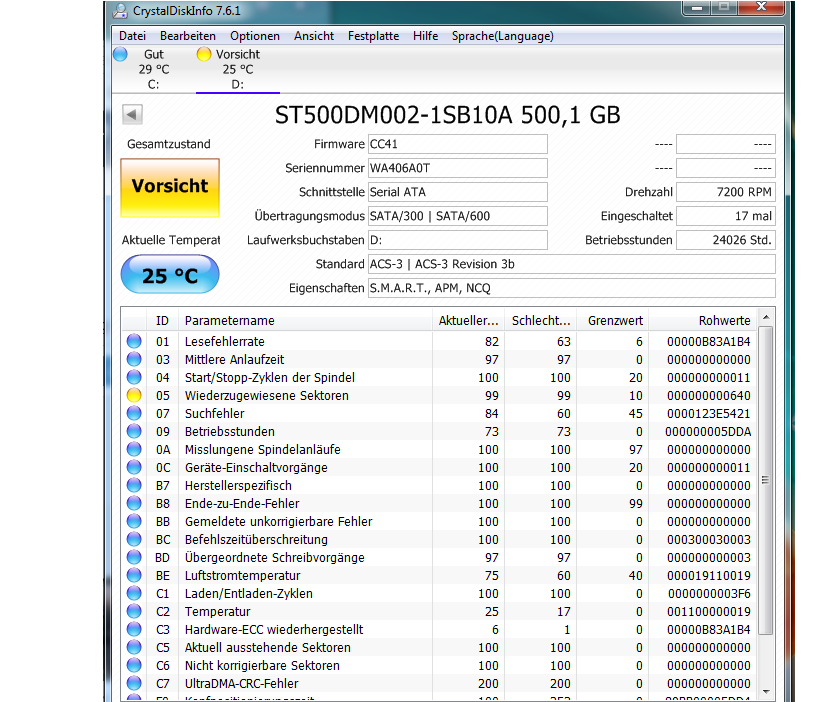Click the Betriebsstunden value 24026 Std.
Screen dimensions: 819x702
click(726, 240)
